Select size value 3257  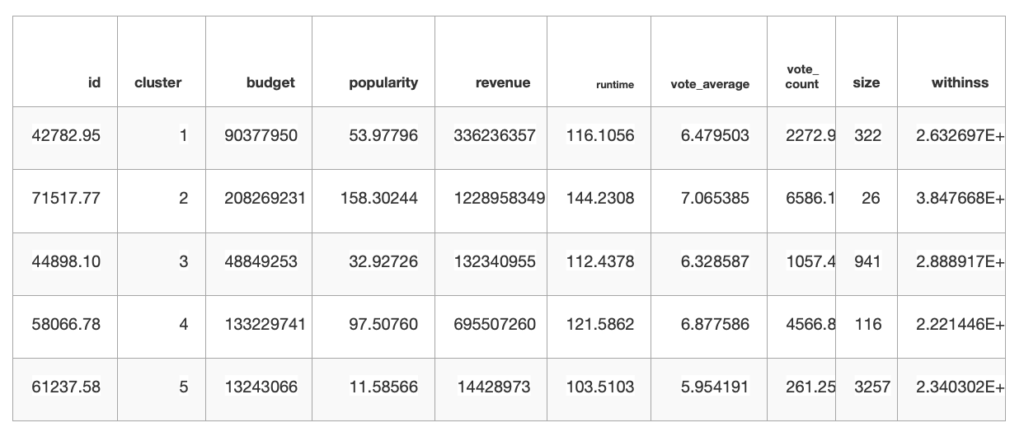pyautogui.click(x=872, y=387)
